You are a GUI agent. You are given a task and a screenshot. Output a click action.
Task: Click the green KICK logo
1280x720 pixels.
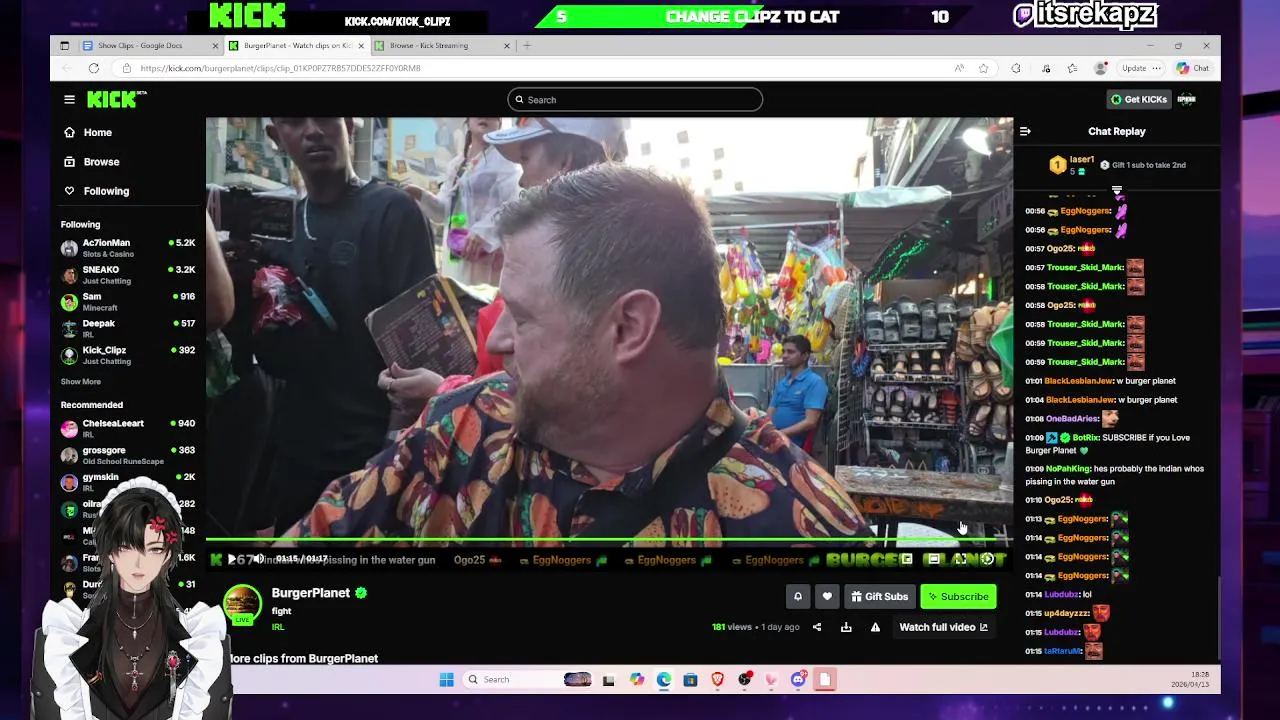[x=114, y=99]
